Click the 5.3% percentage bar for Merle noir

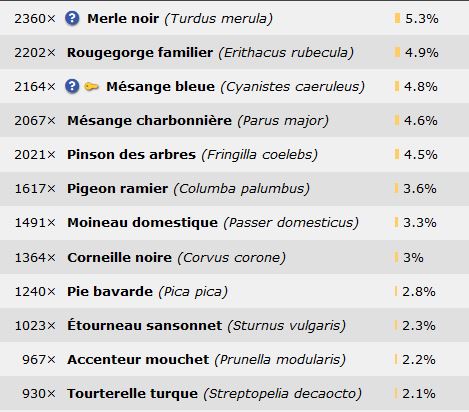coord(397,18)
